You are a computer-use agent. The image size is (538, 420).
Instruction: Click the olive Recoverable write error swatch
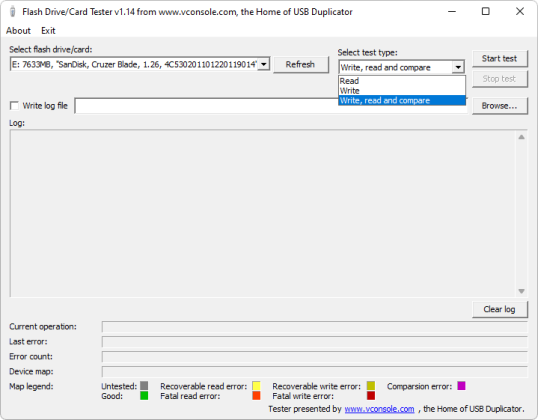click(371, 386)
